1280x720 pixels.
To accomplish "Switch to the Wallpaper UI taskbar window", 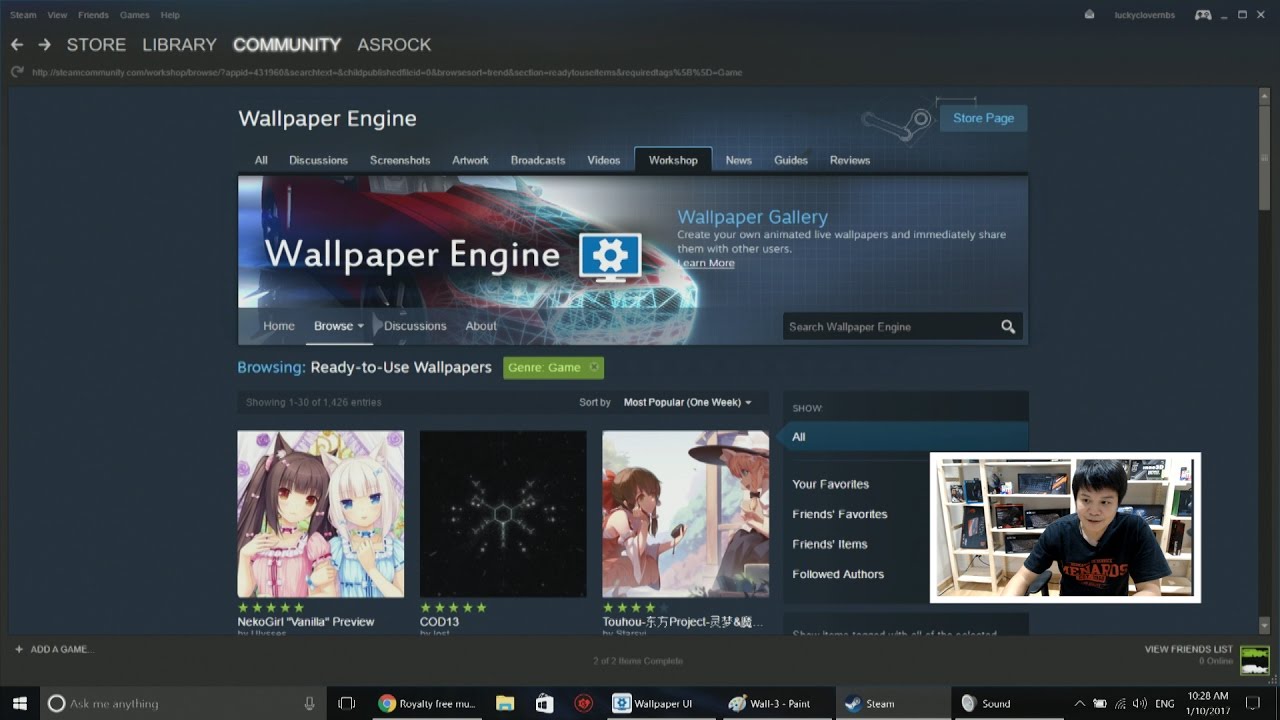I will [661, 703].
